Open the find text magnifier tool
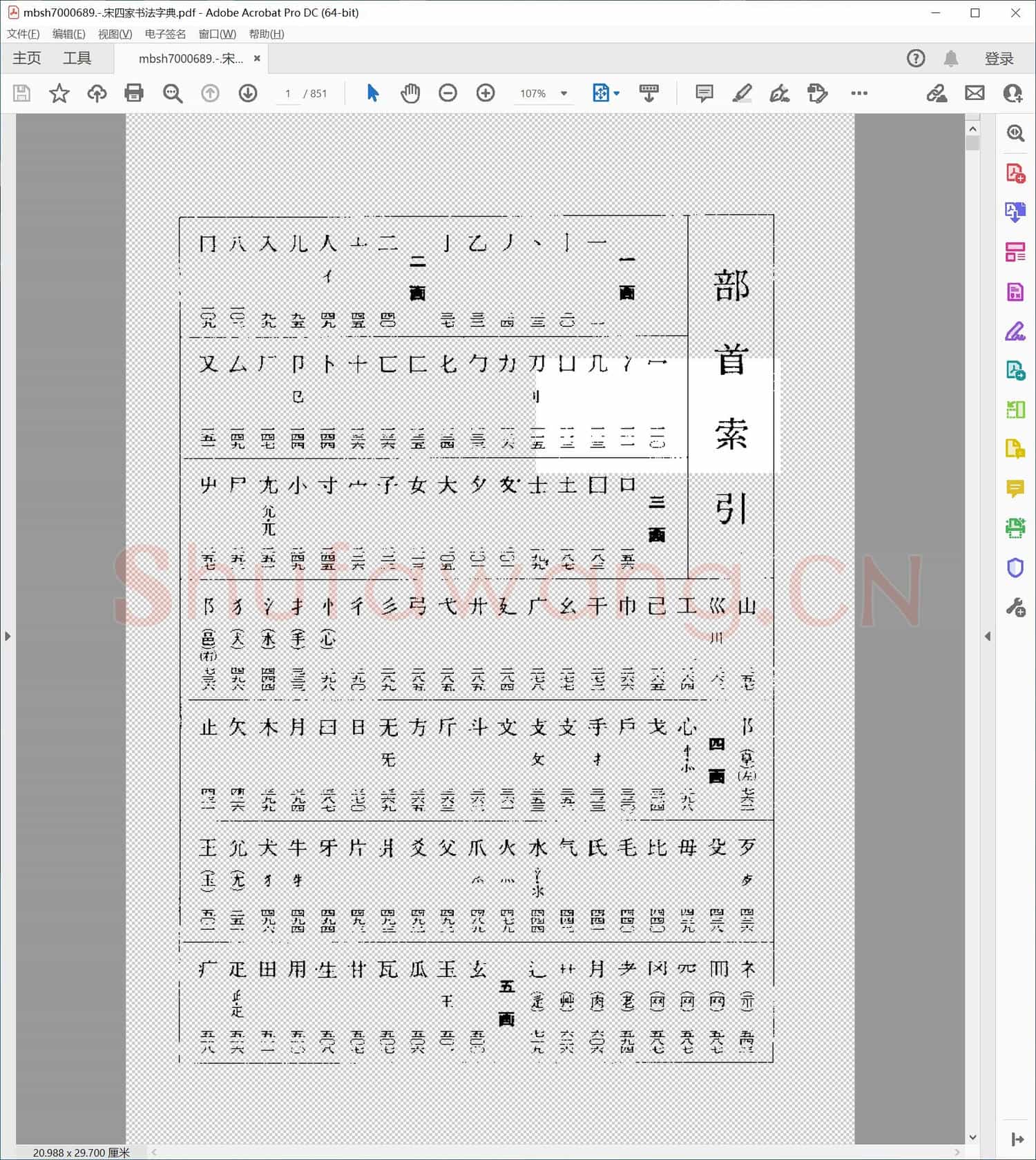Screen dimensions: 1036x1160 [172, 93]
